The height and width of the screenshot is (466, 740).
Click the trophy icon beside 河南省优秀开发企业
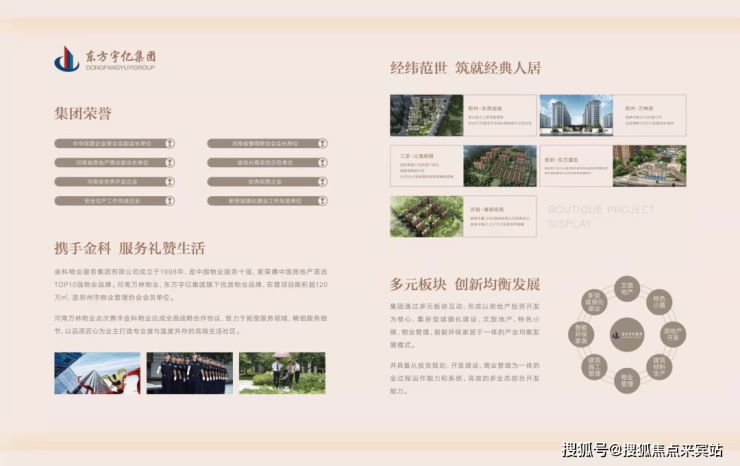pos(169,182)
